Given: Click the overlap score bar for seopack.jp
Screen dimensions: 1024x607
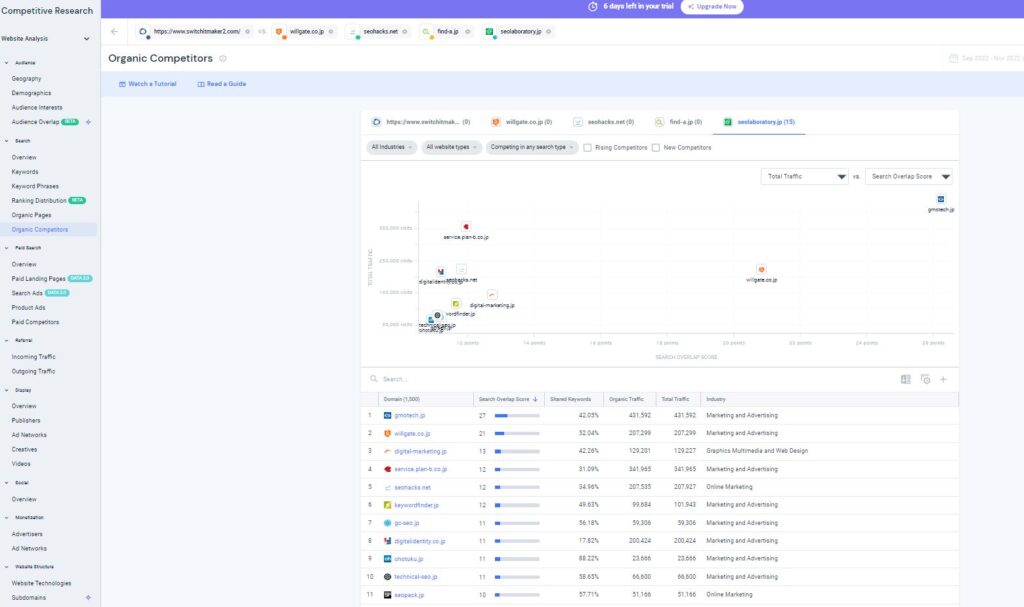Looking at the screenshot, I should pyautogui.click(x=517, y=595).
